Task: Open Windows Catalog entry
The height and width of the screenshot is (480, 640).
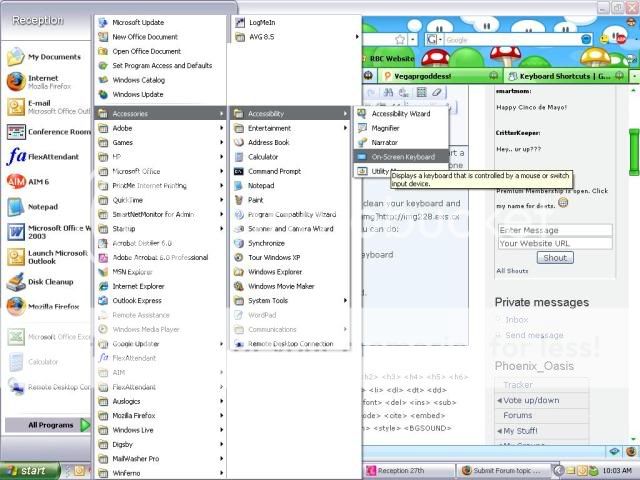Action: (x=160, y=80)
